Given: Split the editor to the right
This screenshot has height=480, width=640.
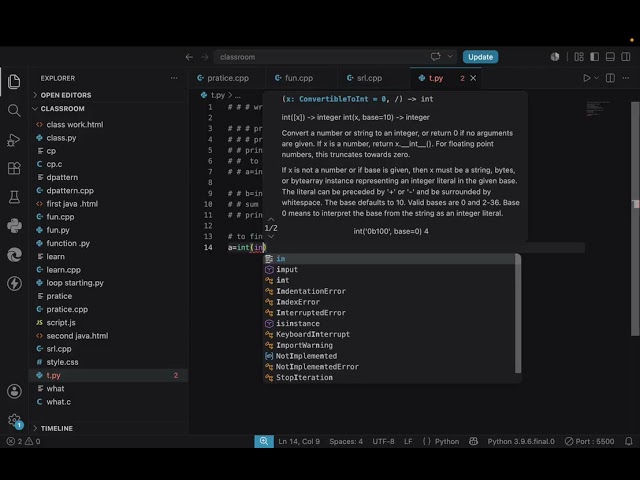Looking at the screenshot, I should [610, 78].
